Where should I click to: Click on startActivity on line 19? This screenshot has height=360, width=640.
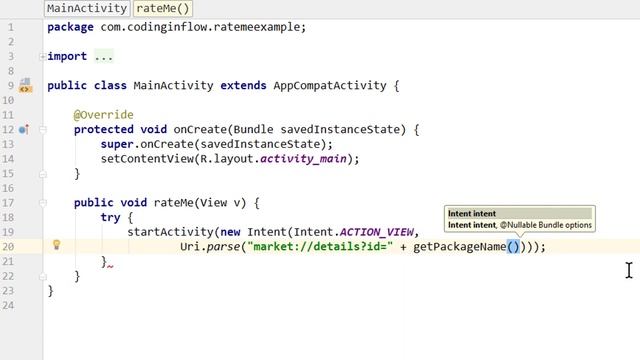pos(170,232)
